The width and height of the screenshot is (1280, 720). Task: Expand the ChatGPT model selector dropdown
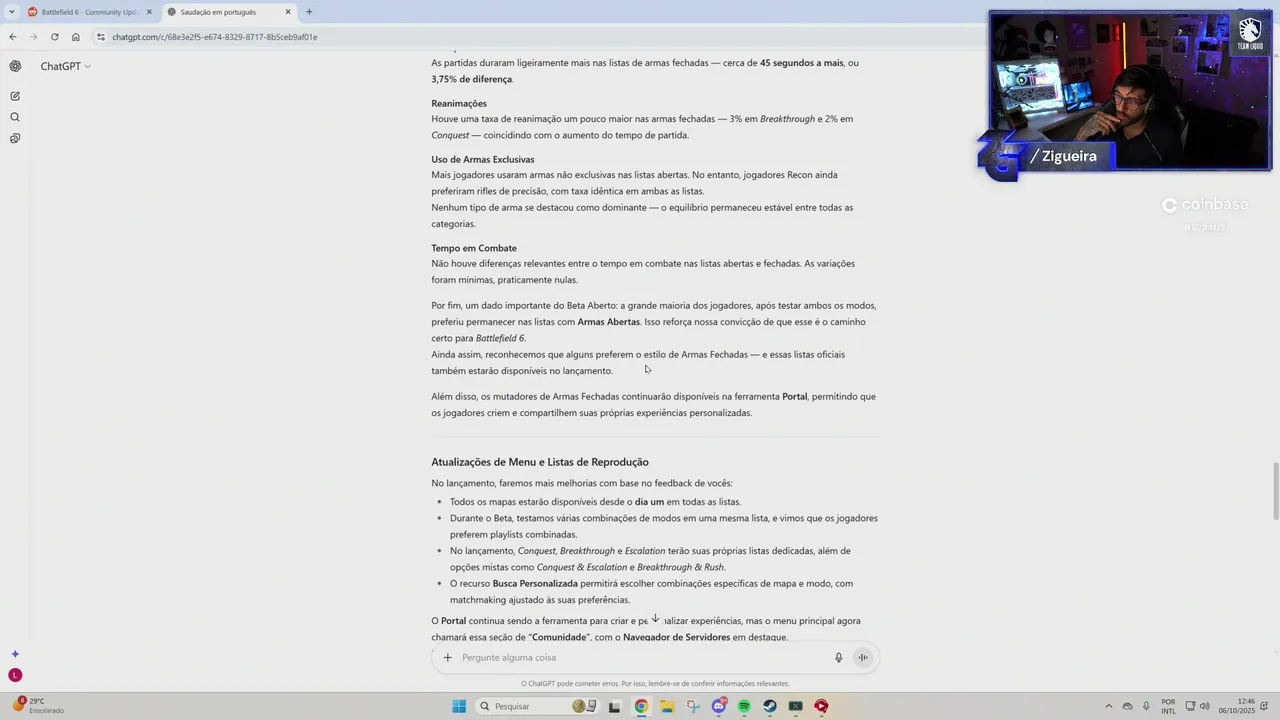[66, 66]
